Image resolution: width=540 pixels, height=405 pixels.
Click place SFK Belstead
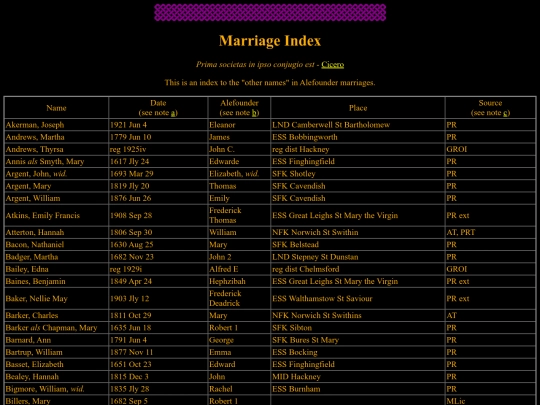[295, 245]
